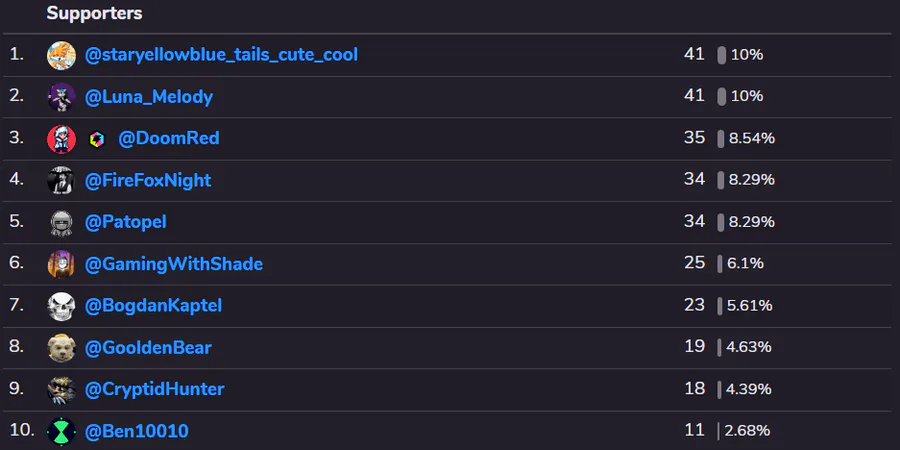Click the hexagon badge beside DoomRed
900x450 pixels.
[96, 139]
